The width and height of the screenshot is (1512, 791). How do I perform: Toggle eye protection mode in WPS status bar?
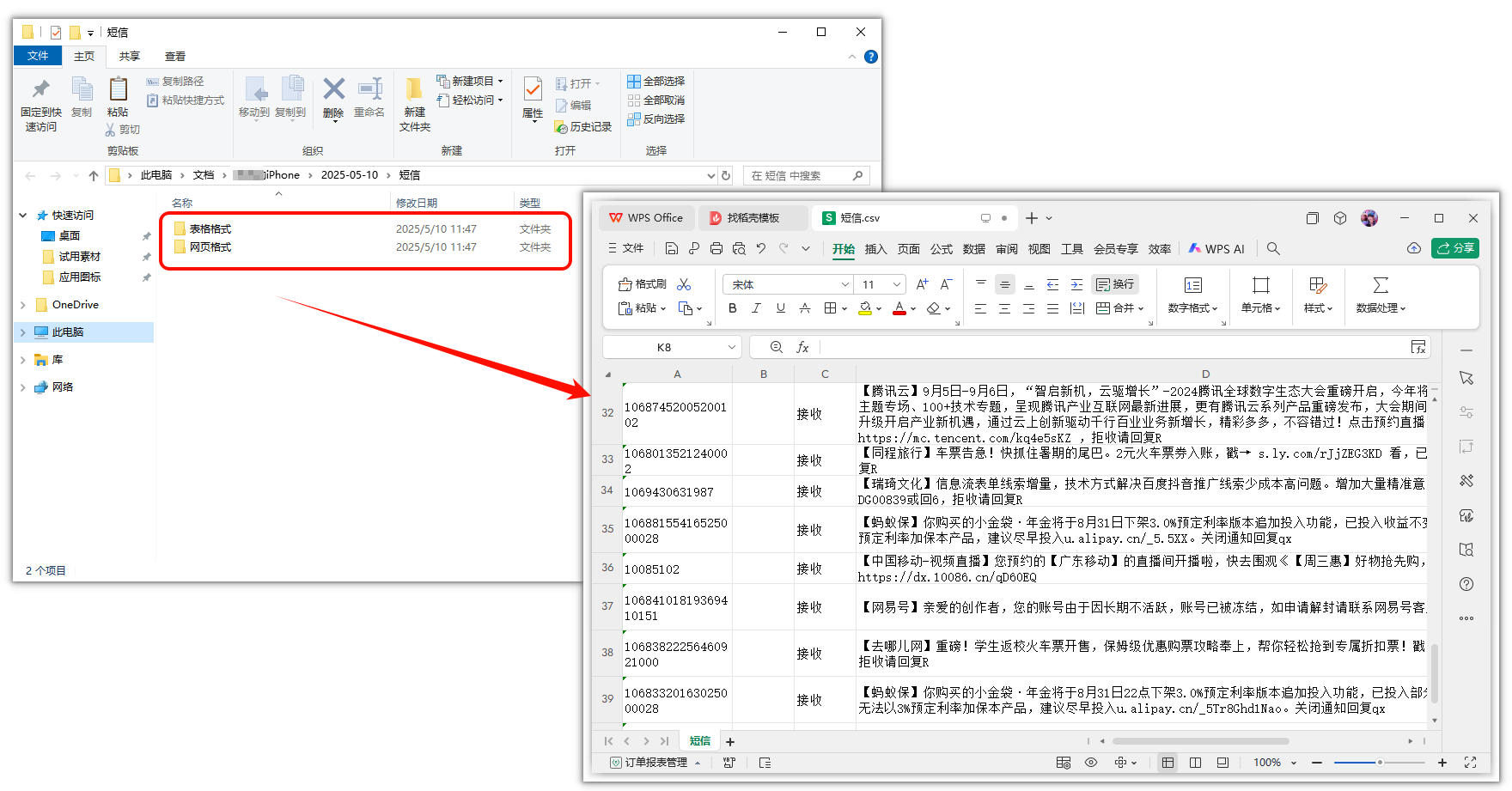pyautogui.click(x=1091, y=762)
